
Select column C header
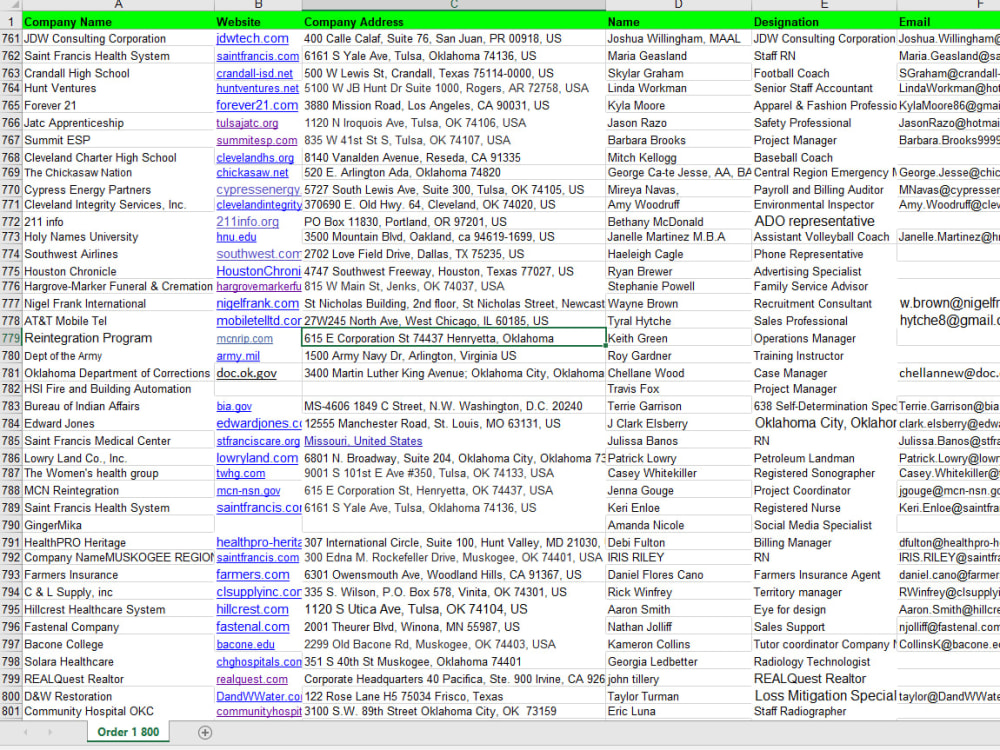(453, 5)
